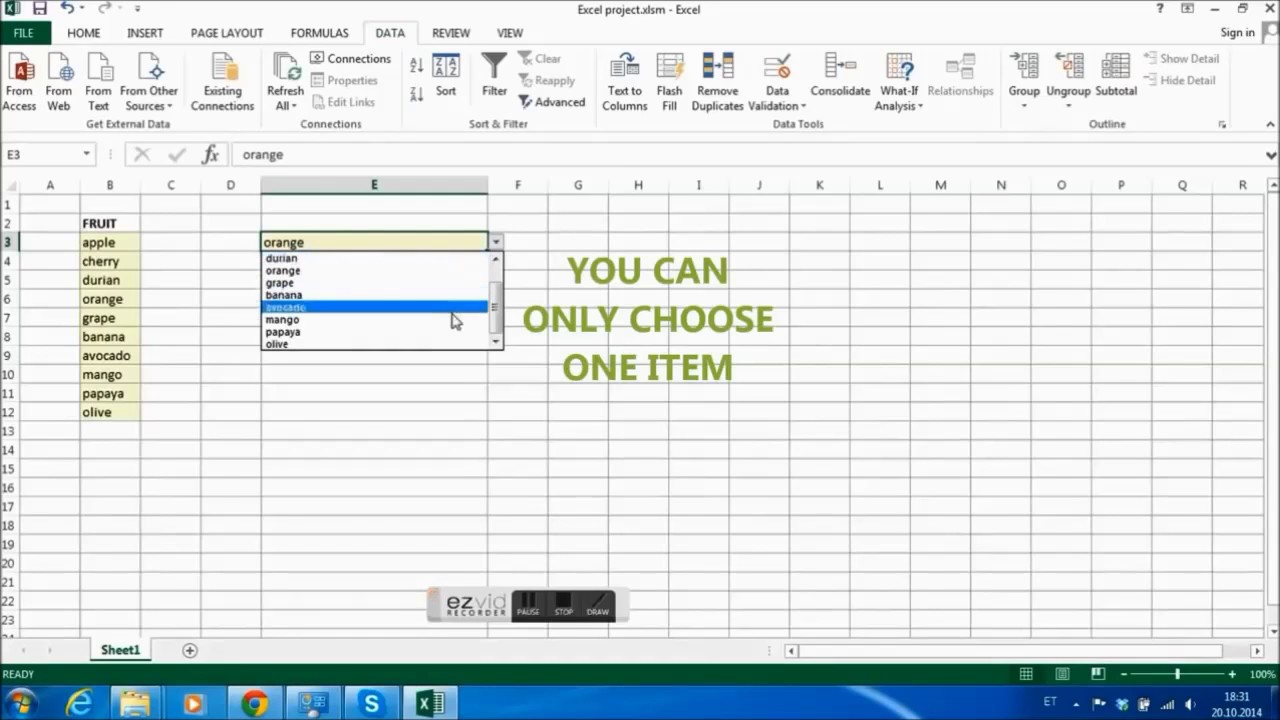Open the Excel Help question mark
This screenshot has height=720, width=1280.
pyautogui.click(x=1160, y=8)
